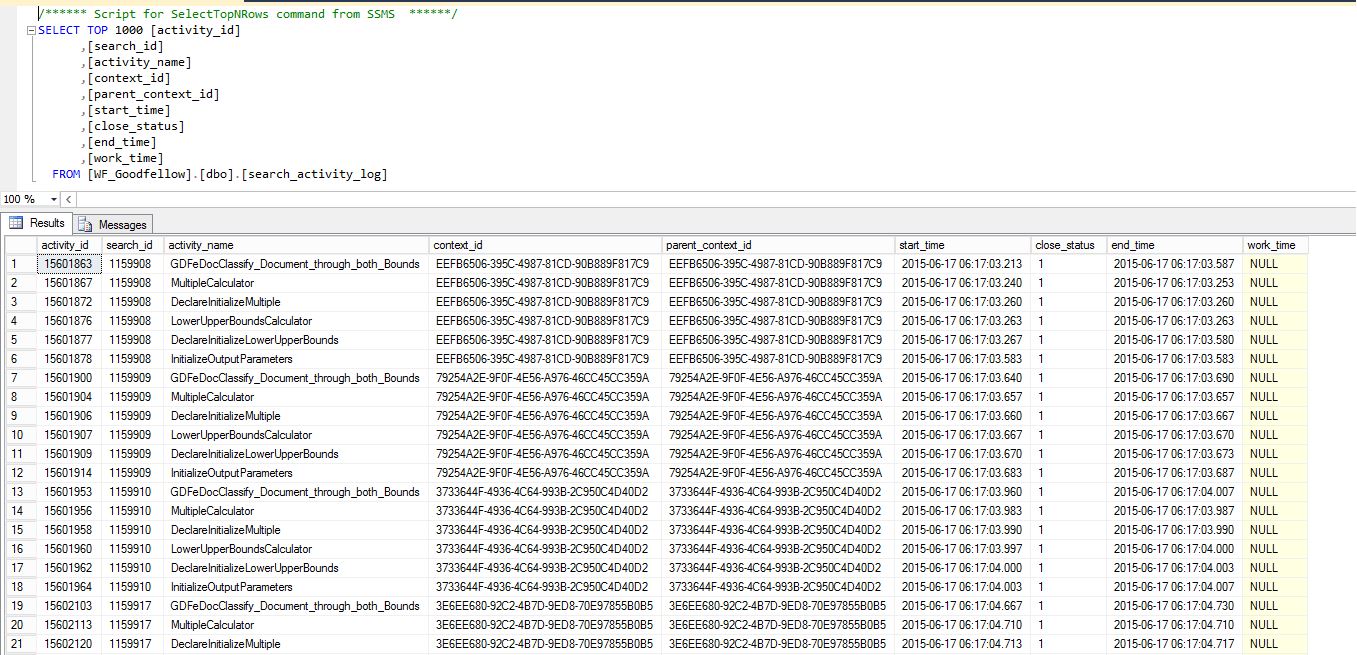This screenshot has width=1357, height=655.
Task: Click the SELECT TOP 1000 query line
Action: coord(139,30)
